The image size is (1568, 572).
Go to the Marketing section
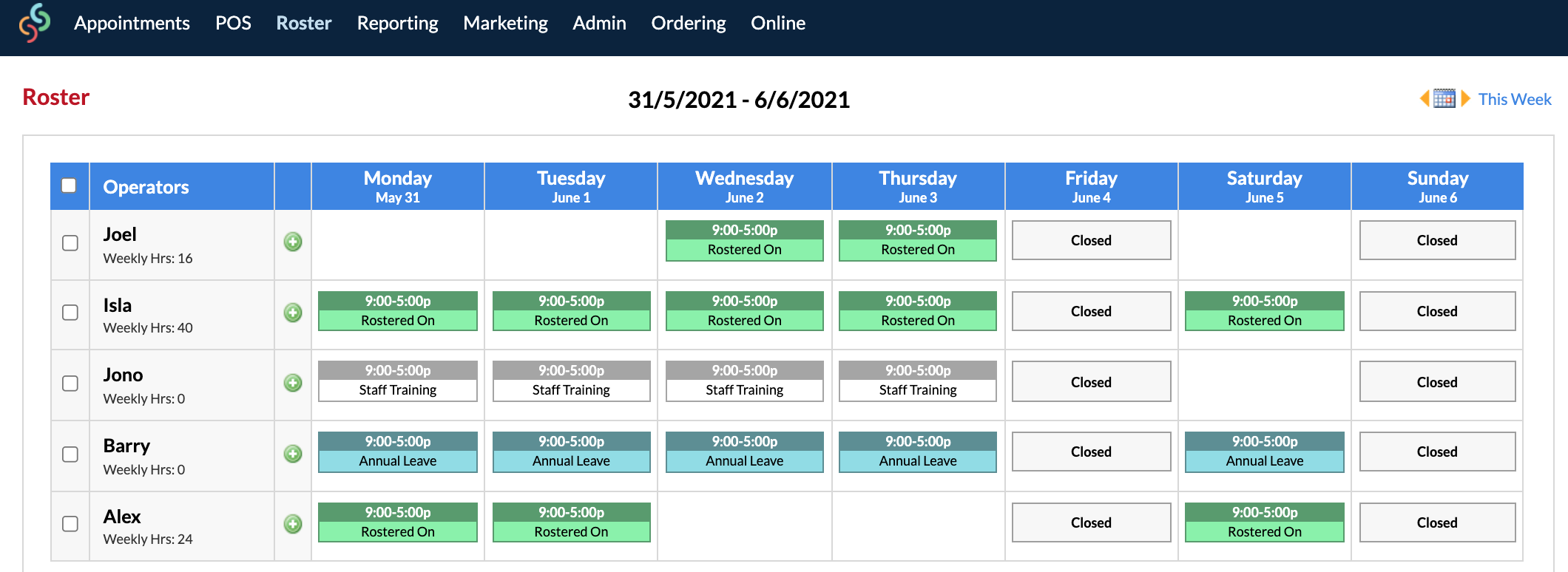coord(505,23)
